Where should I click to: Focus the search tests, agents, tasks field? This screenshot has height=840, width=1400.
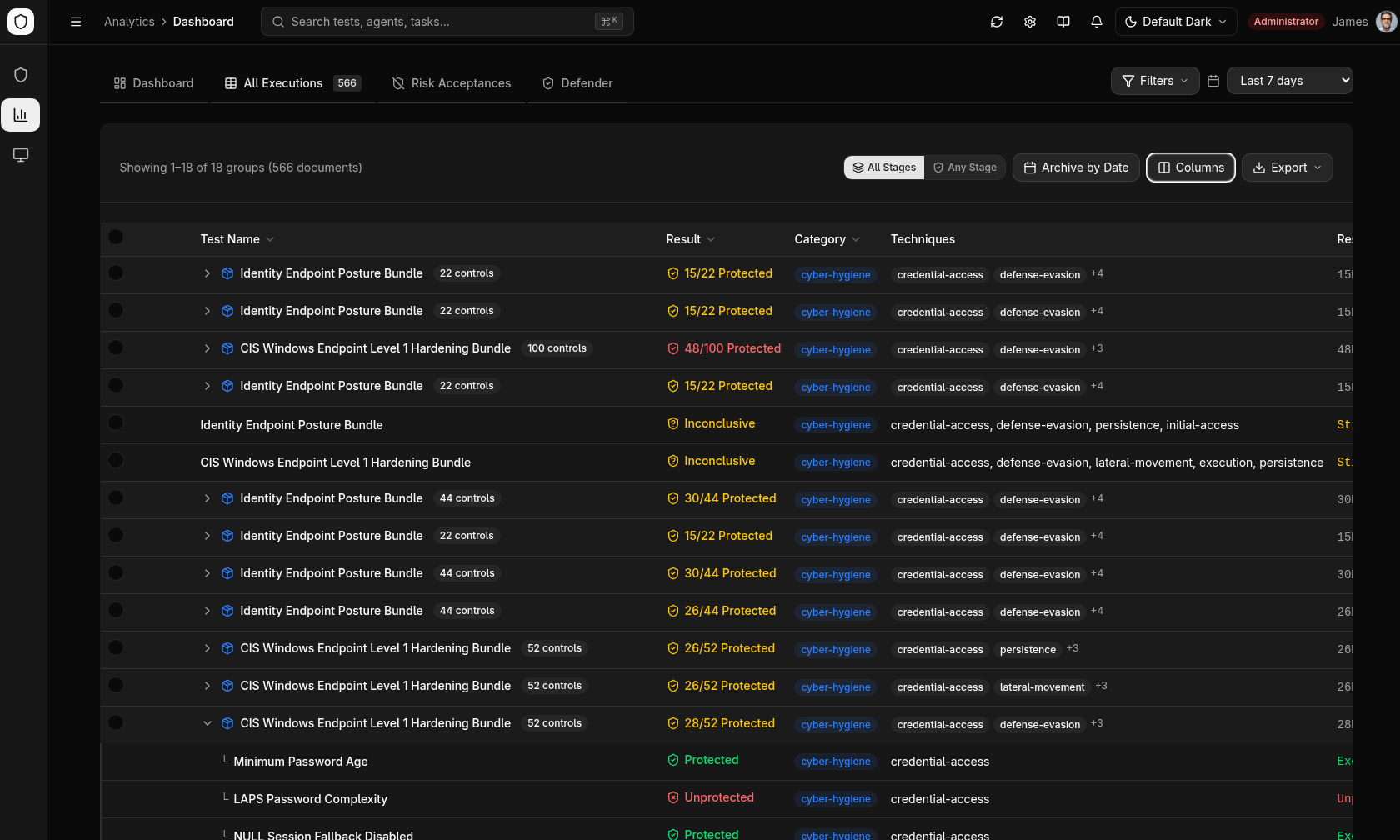pos(447,22)
